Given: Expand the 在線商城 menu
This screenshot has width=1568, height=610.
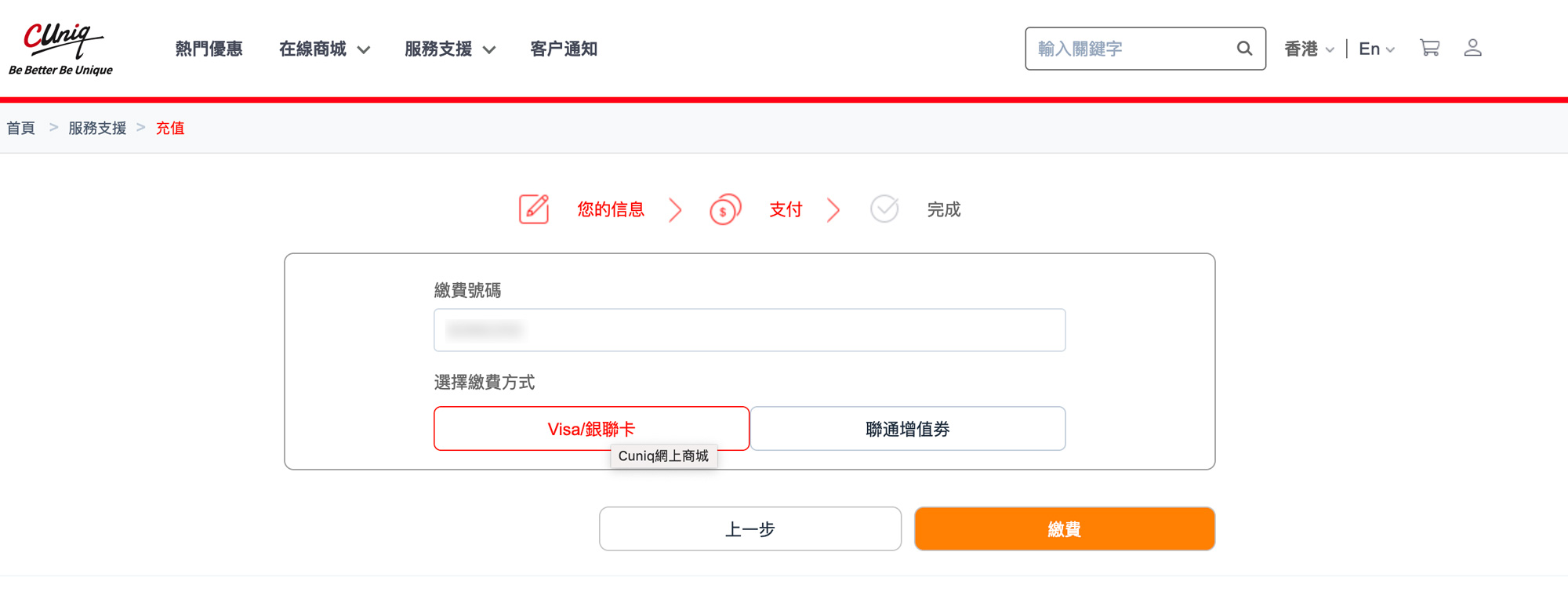Looking at the screenshot, I should pyautogui.click(x=324, y=49).
